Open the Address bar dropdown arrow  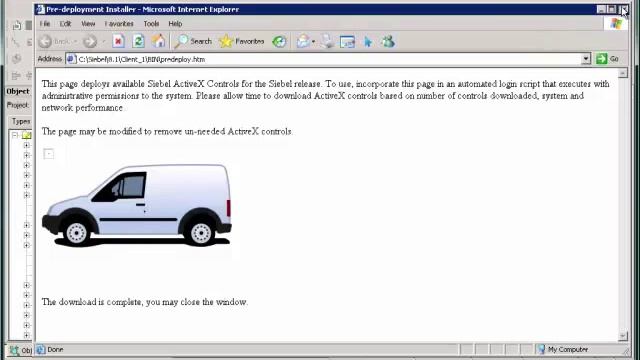point(586,59)
